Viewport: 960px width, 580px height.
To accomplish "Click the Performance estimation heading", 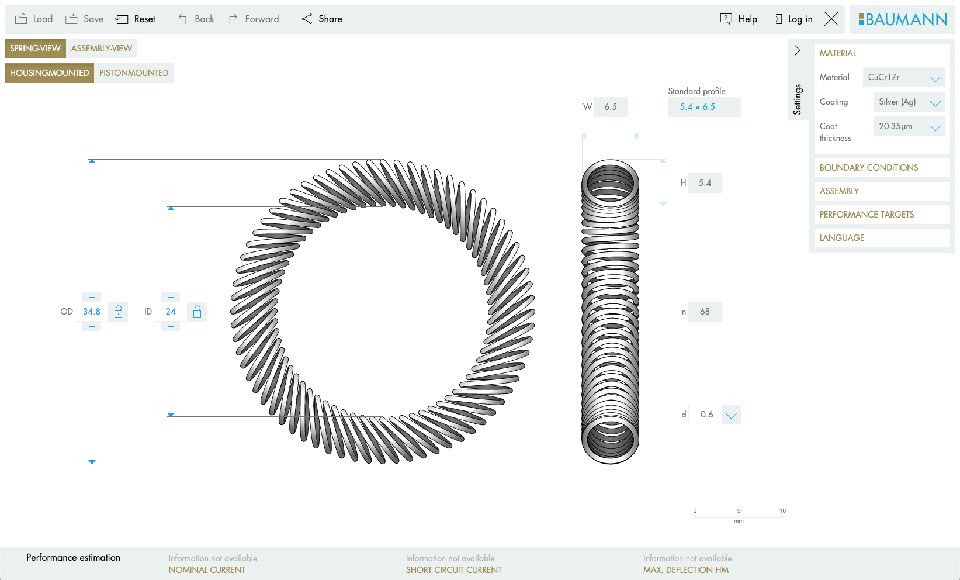I will tap(73, 558).
